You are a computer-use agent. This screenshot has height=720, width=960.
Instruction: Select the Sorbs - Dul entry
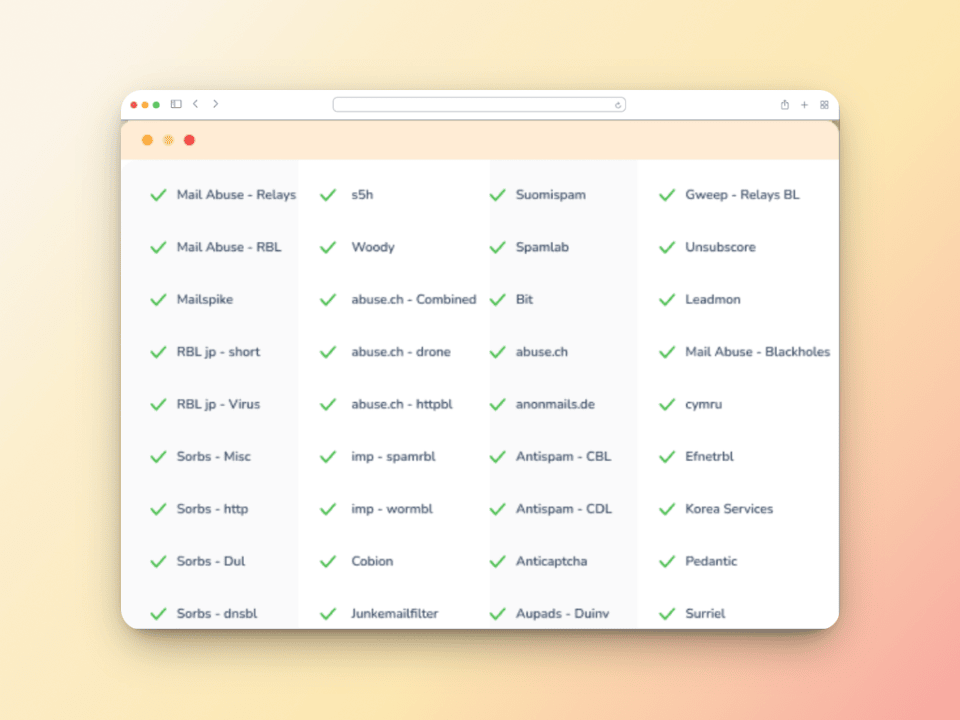pos(211,561)
